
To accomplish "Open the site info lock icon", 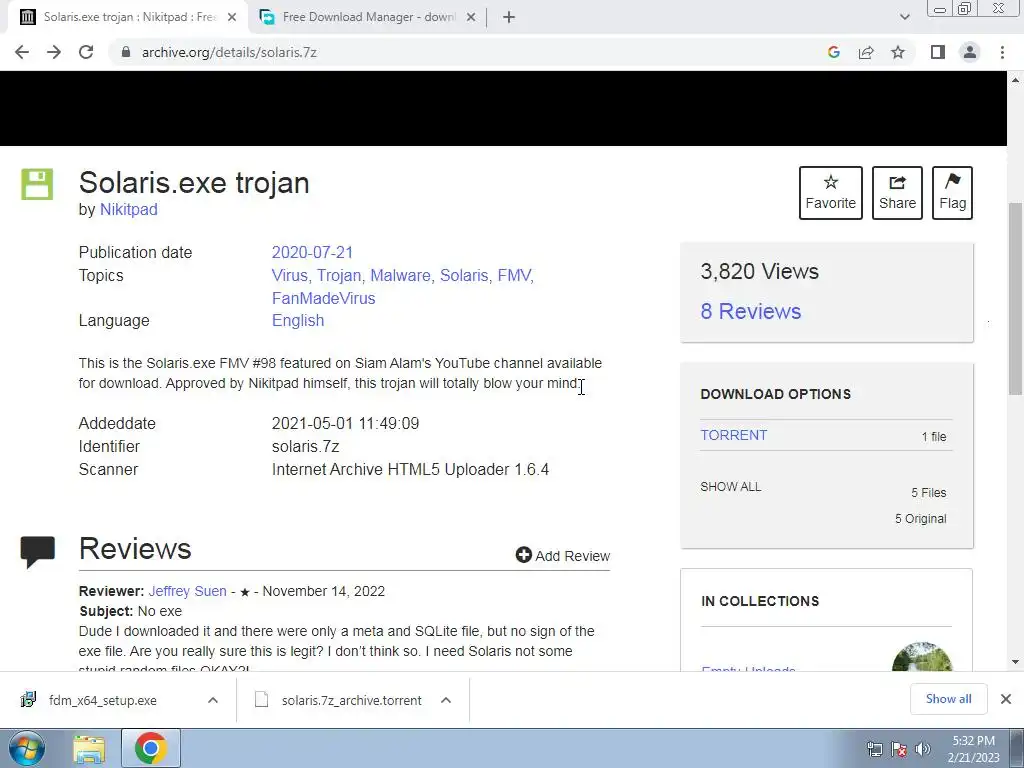I will click(x=126, y=52).
